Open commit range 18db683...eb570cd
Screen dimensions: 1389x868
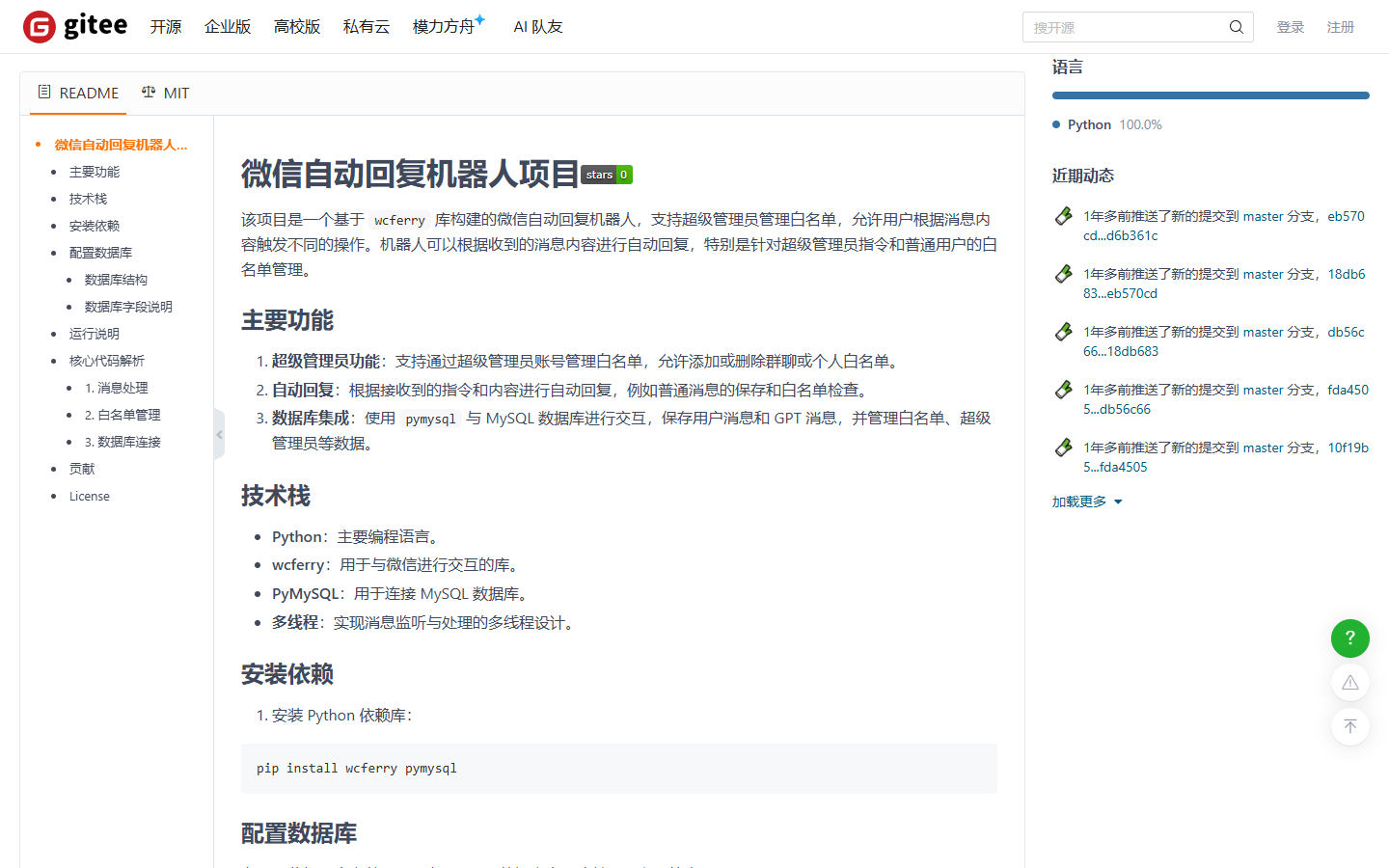pyautogui.click(x=1224, y=284)
